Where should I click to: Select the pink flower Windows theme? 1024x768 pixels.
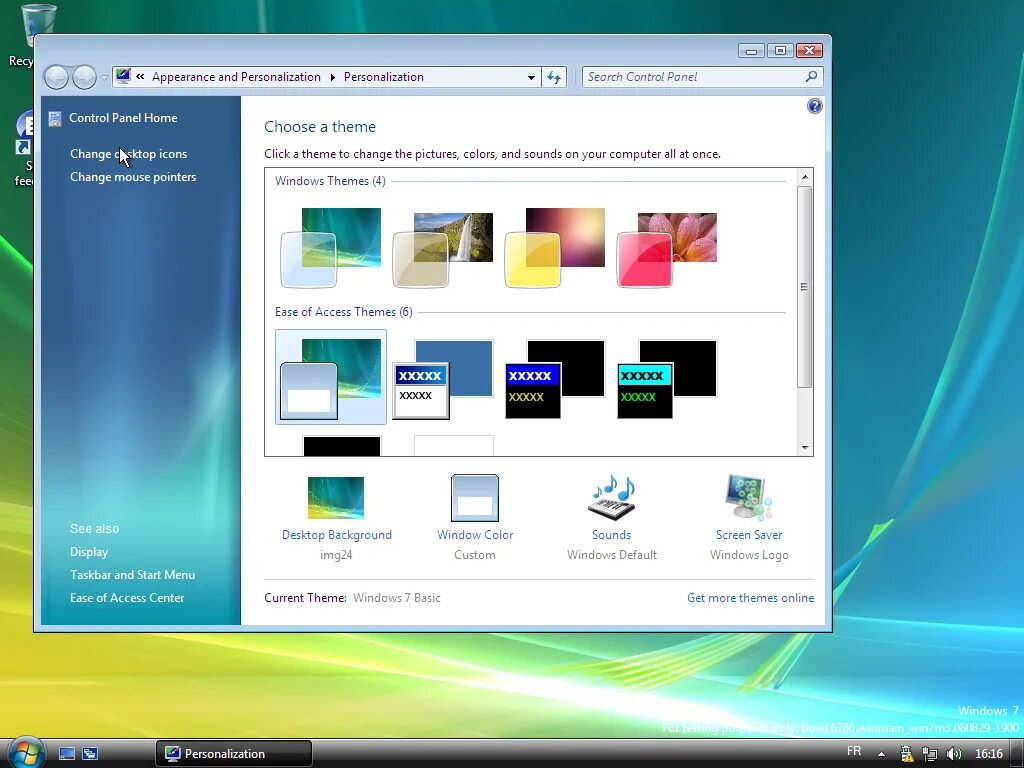tap(667, 249)
